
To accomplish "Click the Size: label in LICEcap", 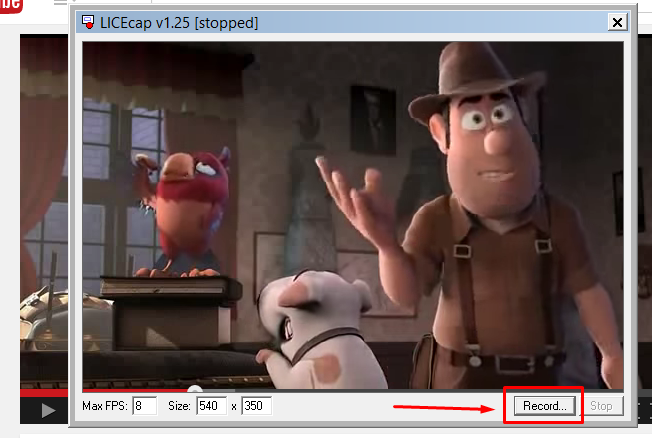I will point(179,406).
